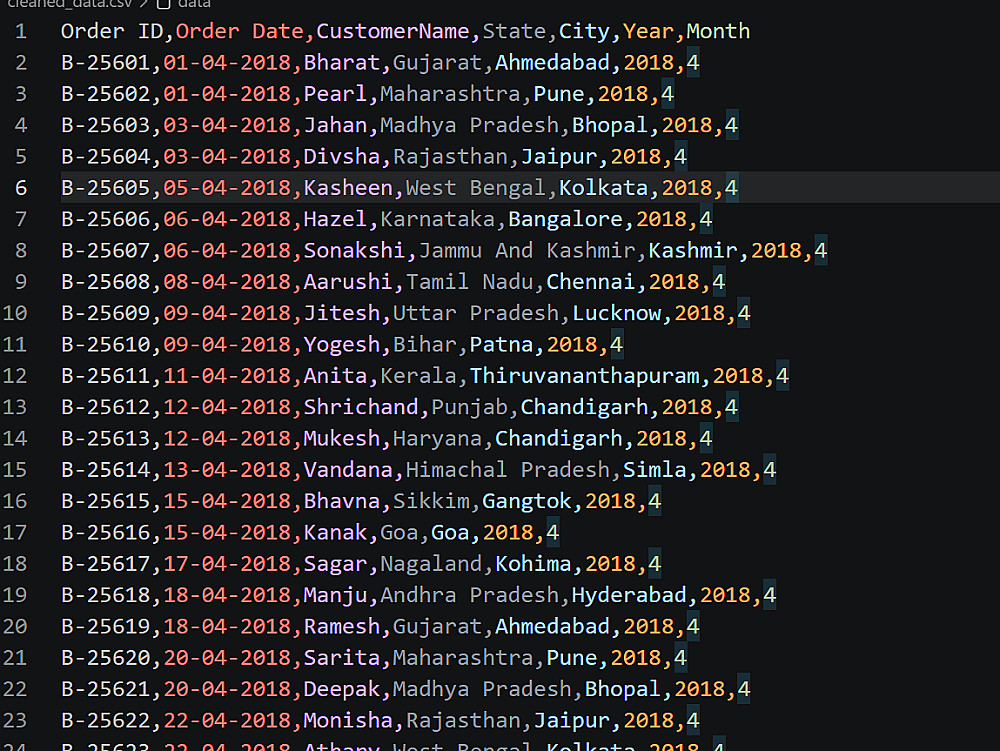Click customer name Sagar
Viewport: 1000px width, 751px height.
click(x=335, y=563)
